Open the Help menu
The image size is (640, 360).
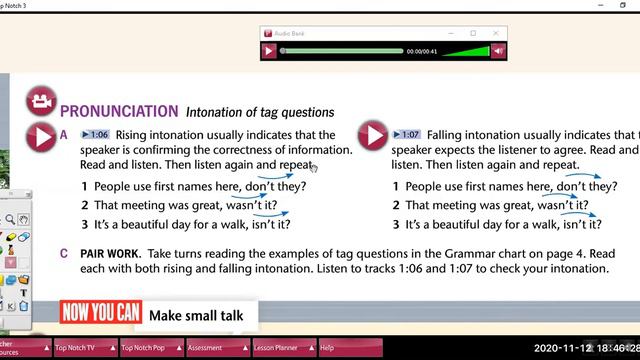coord(351,348)
